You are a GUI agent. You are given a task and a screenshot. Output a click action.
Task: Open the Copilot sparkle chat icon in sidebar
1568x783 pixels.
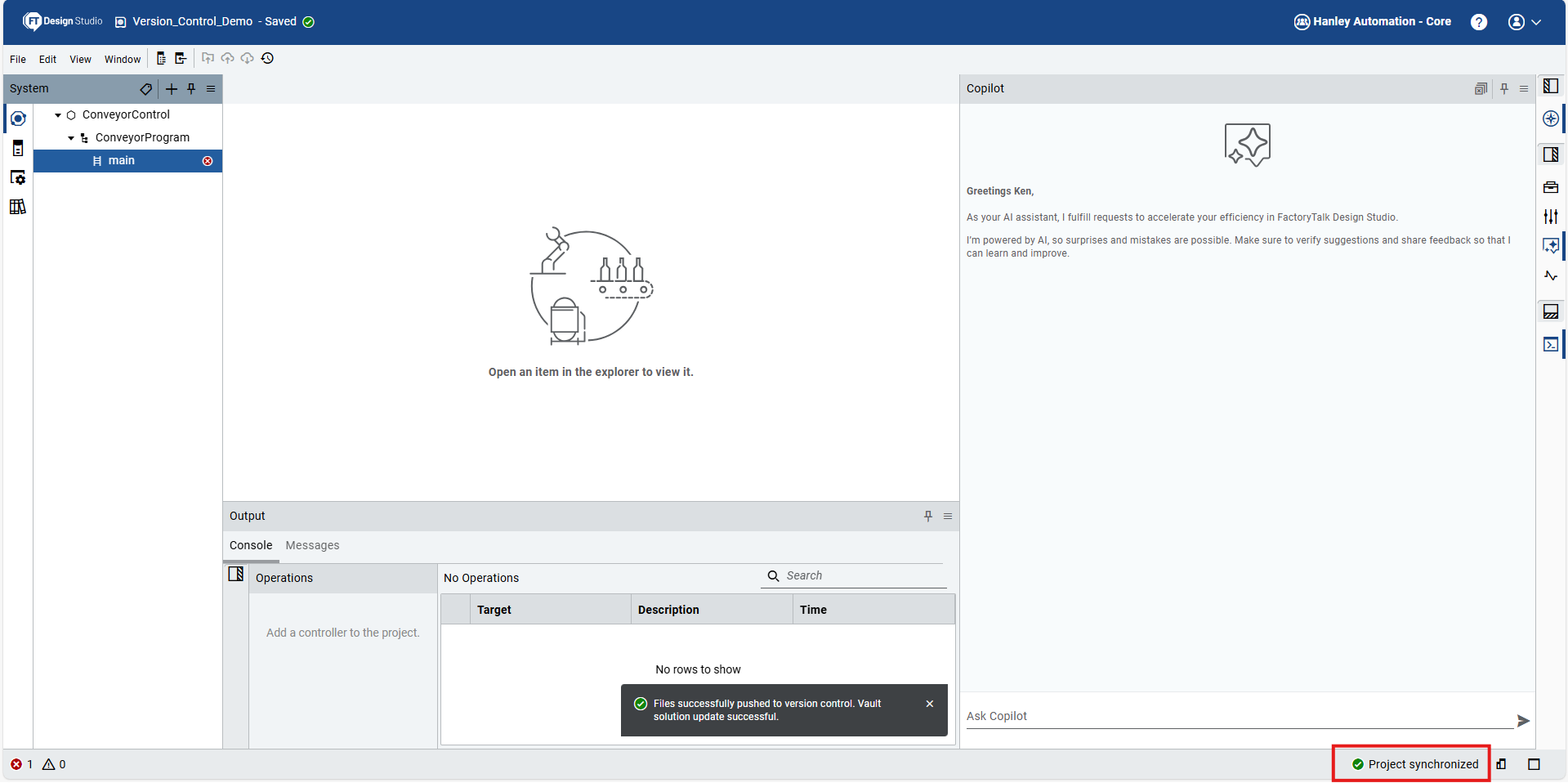click(1551, 246)
